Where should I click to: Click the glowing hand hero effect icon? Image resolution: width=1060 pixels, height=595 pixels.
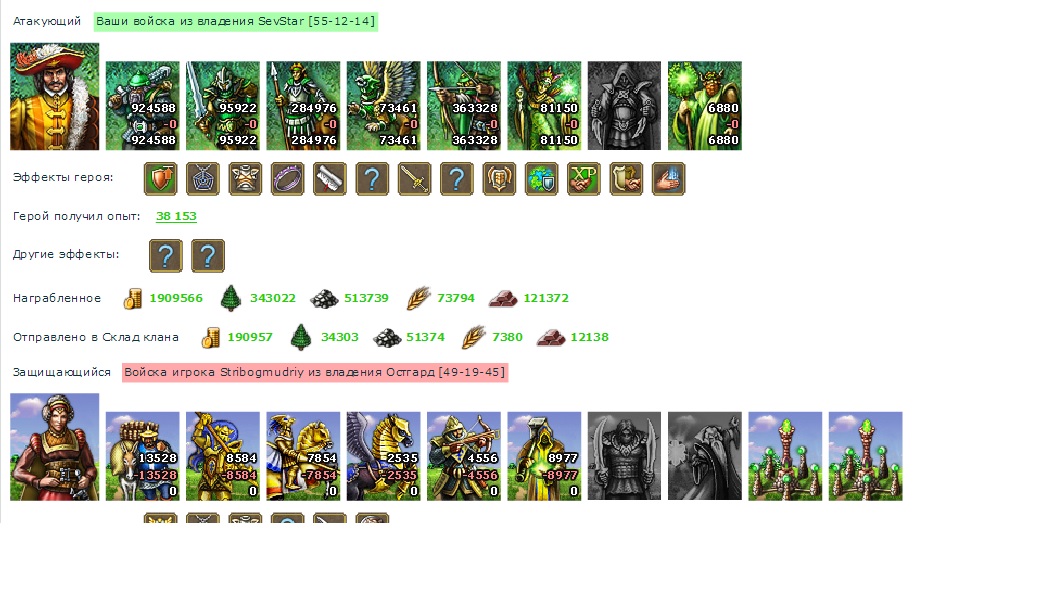pyautogui.click(x=669, y=179)
